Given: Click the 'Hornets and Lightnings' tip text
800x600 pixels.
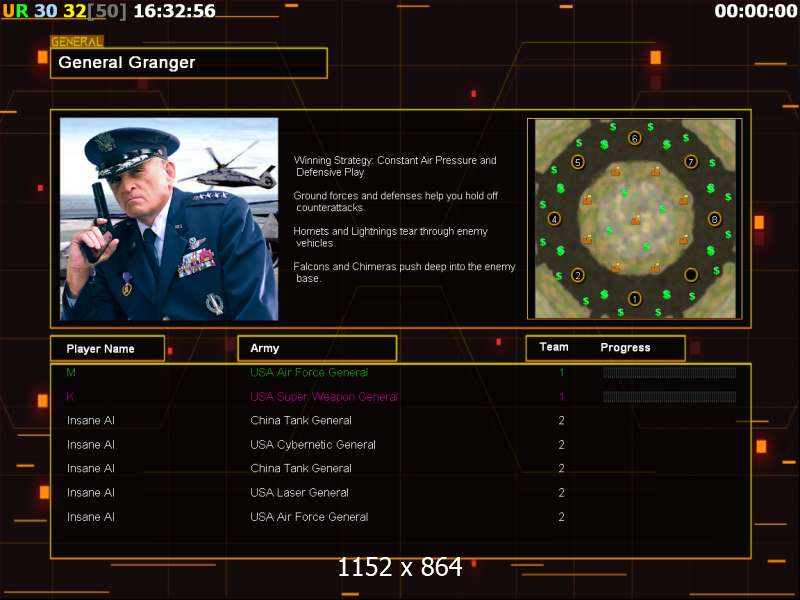Looking at the screenshot, I should point(390,237).
